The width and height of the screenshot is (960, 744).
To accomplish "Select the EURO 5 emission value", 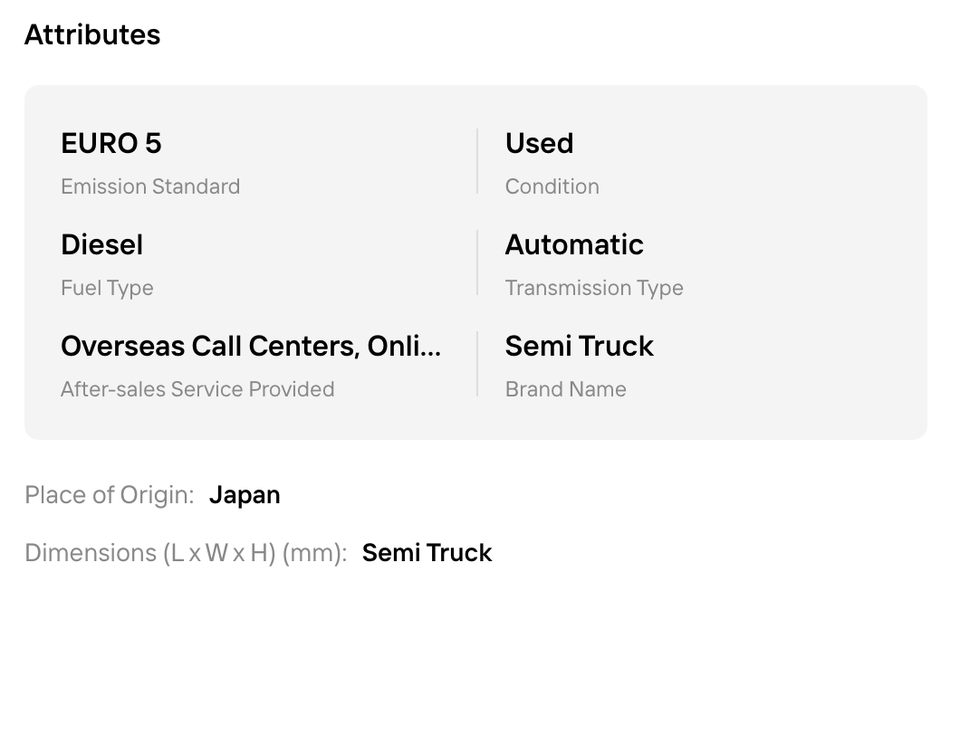I will 111,143.
